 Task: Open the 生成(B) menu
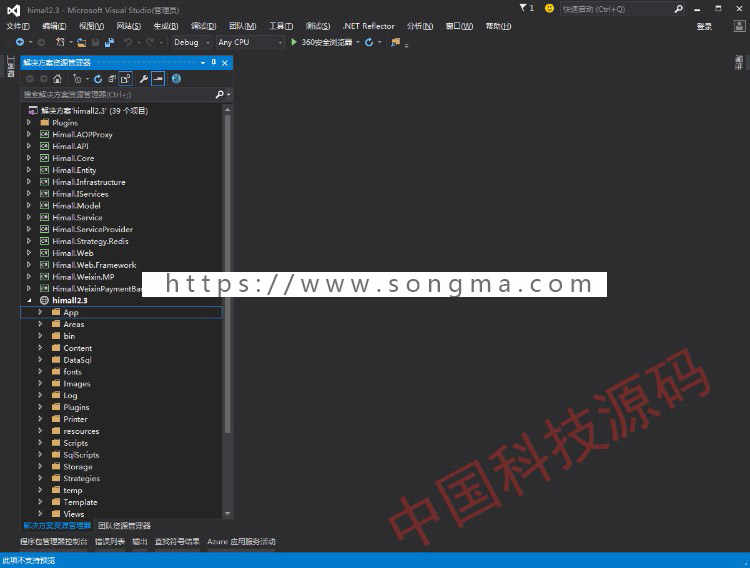(x=165, y=26)
